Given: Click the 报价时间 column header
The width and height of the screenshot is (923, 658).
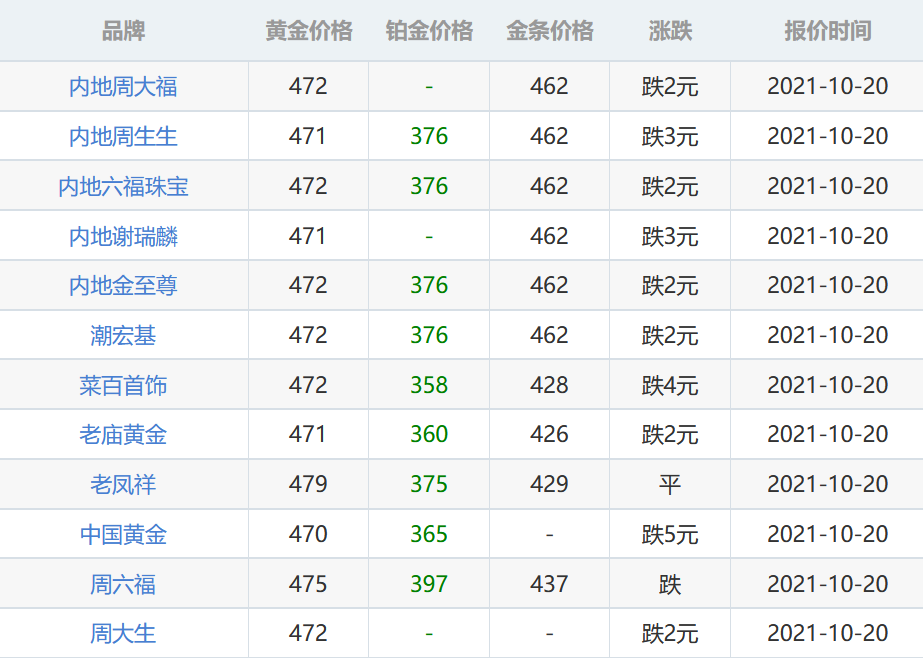Looking at the screenshot, I should [x=819, y=31].
